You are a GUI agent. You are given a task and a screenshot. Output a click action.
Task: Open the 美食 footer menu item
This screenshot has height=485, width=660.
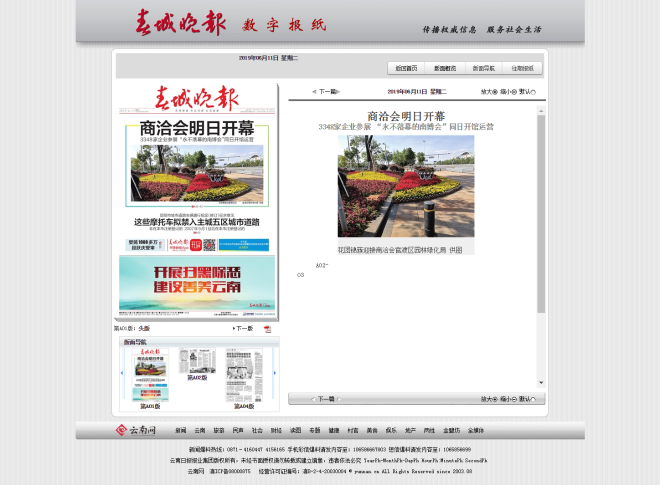pyautogui.click(x=372, y=430)
